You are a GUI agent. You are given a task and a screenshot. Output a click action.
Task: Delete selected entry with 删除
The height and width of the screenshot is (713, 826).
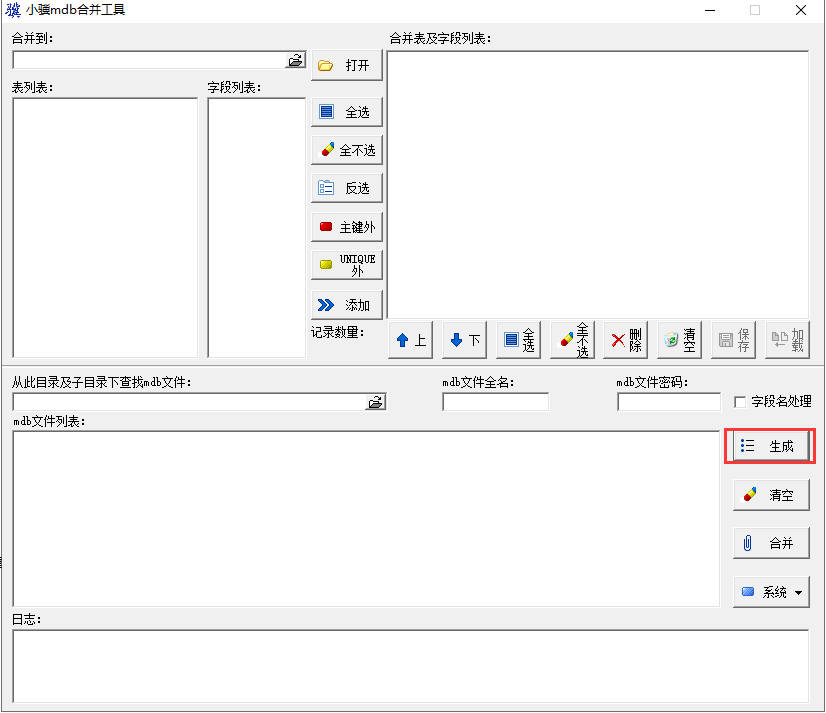pyautogui.click(x=624, y=340)
